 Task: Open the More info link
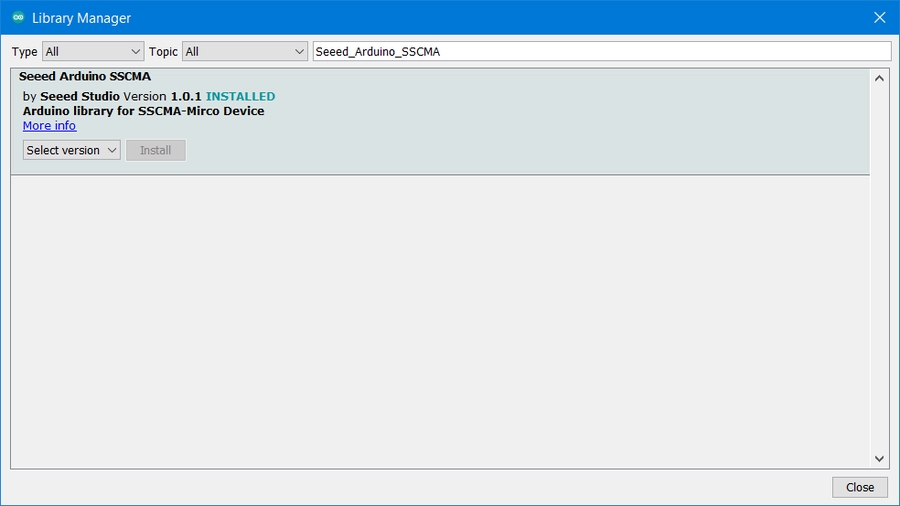(x=49, y=126)
